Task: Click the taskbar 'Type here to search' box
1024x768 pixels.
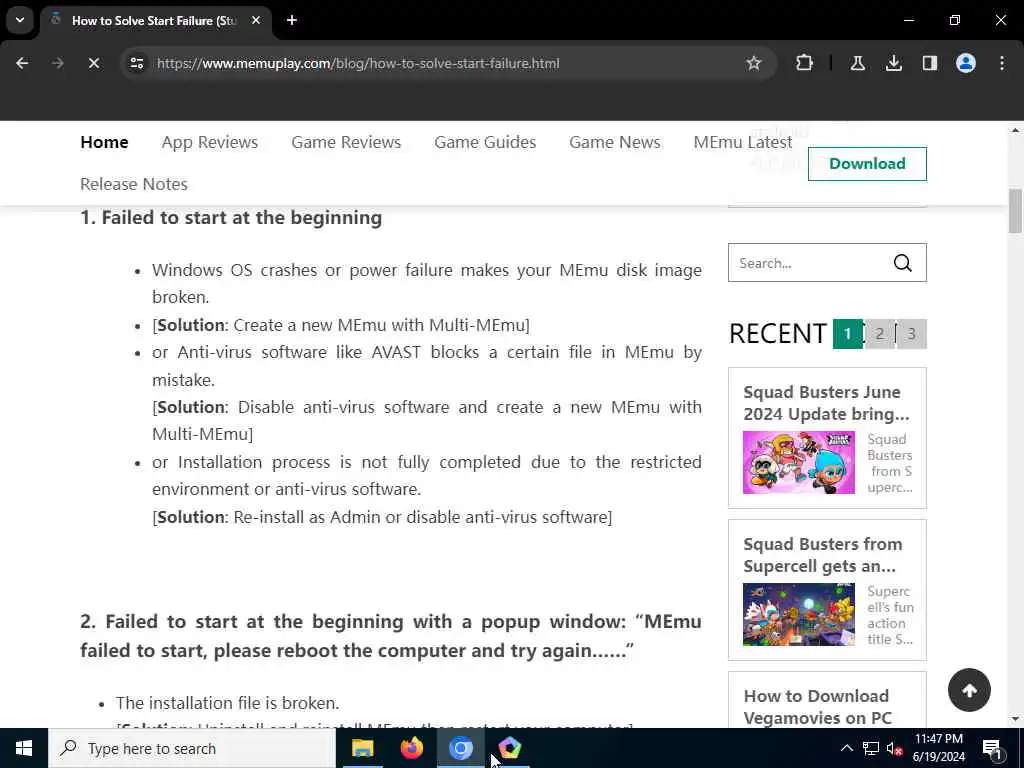Action: click(192, 748)
